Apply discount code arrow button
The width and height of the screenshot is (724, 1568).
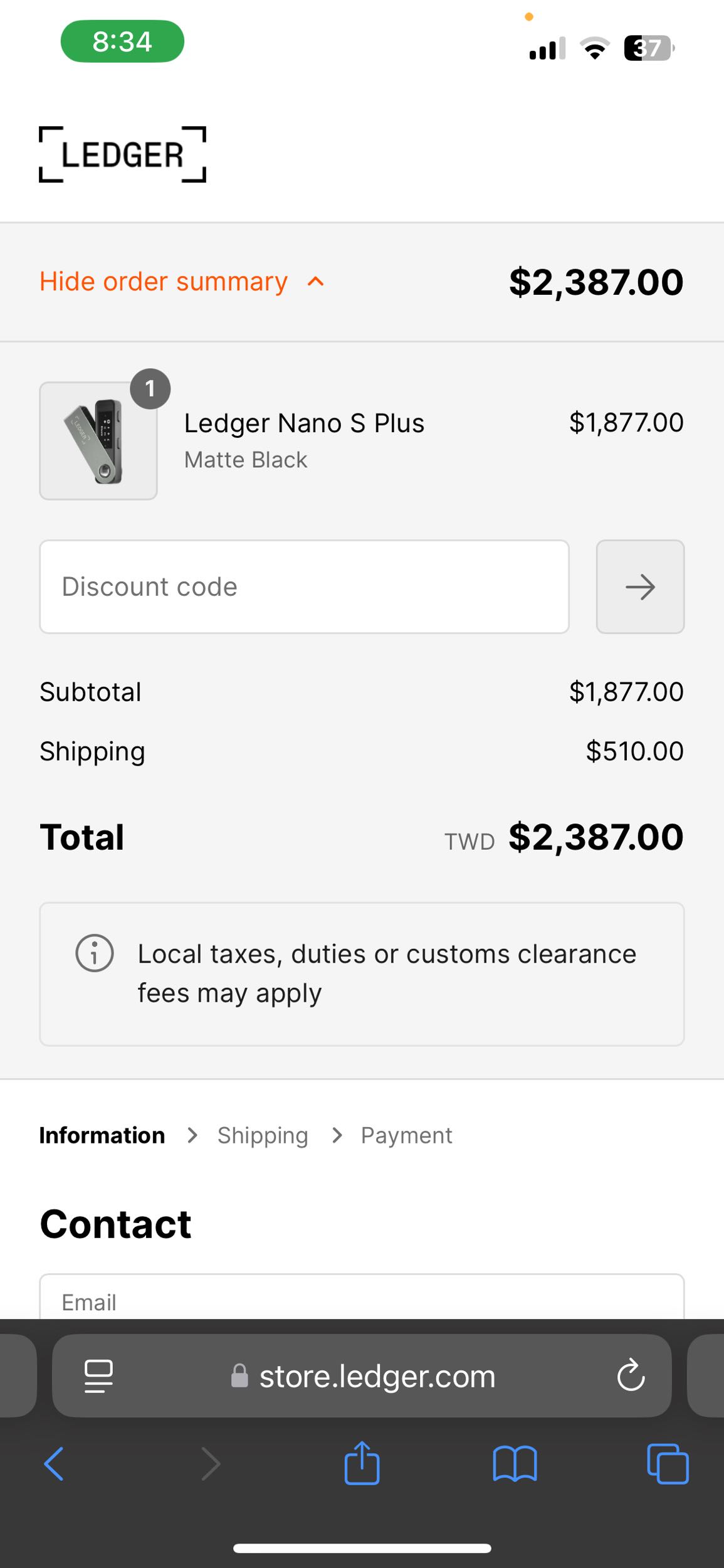640,587
